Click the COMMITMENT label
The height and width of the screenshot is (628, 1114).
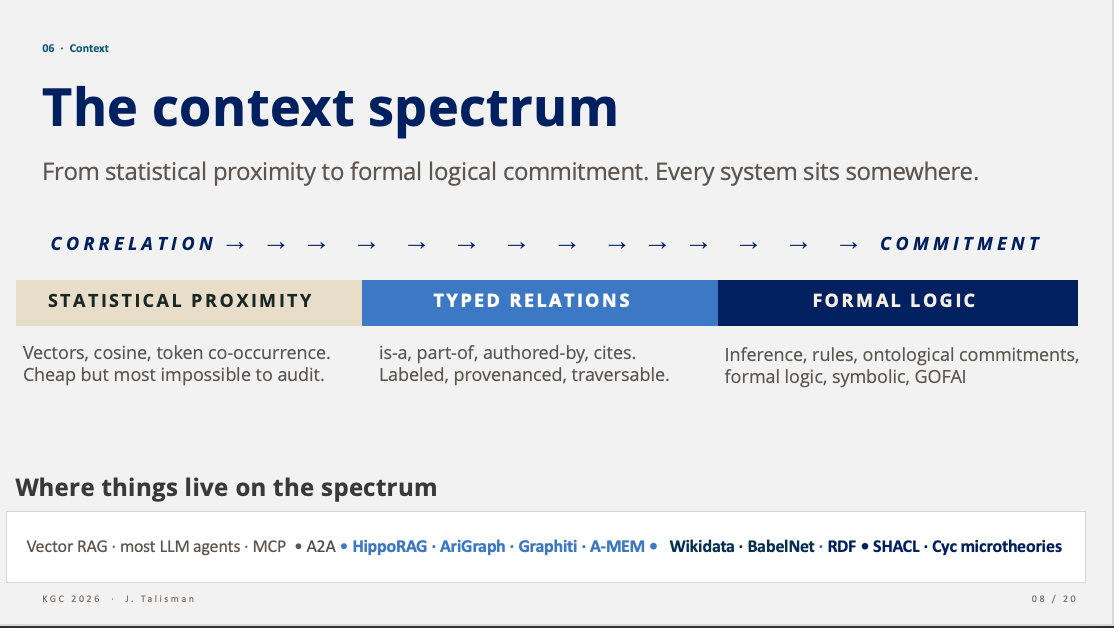(x=961, y=244)
